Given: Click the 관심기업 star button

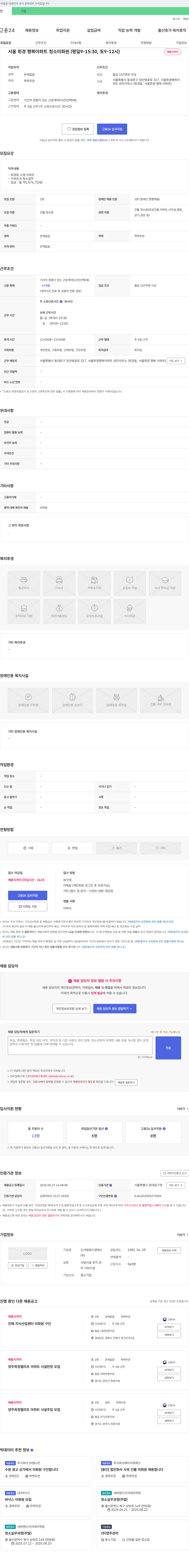Looking at the screenshot, I should [18, 1265].
